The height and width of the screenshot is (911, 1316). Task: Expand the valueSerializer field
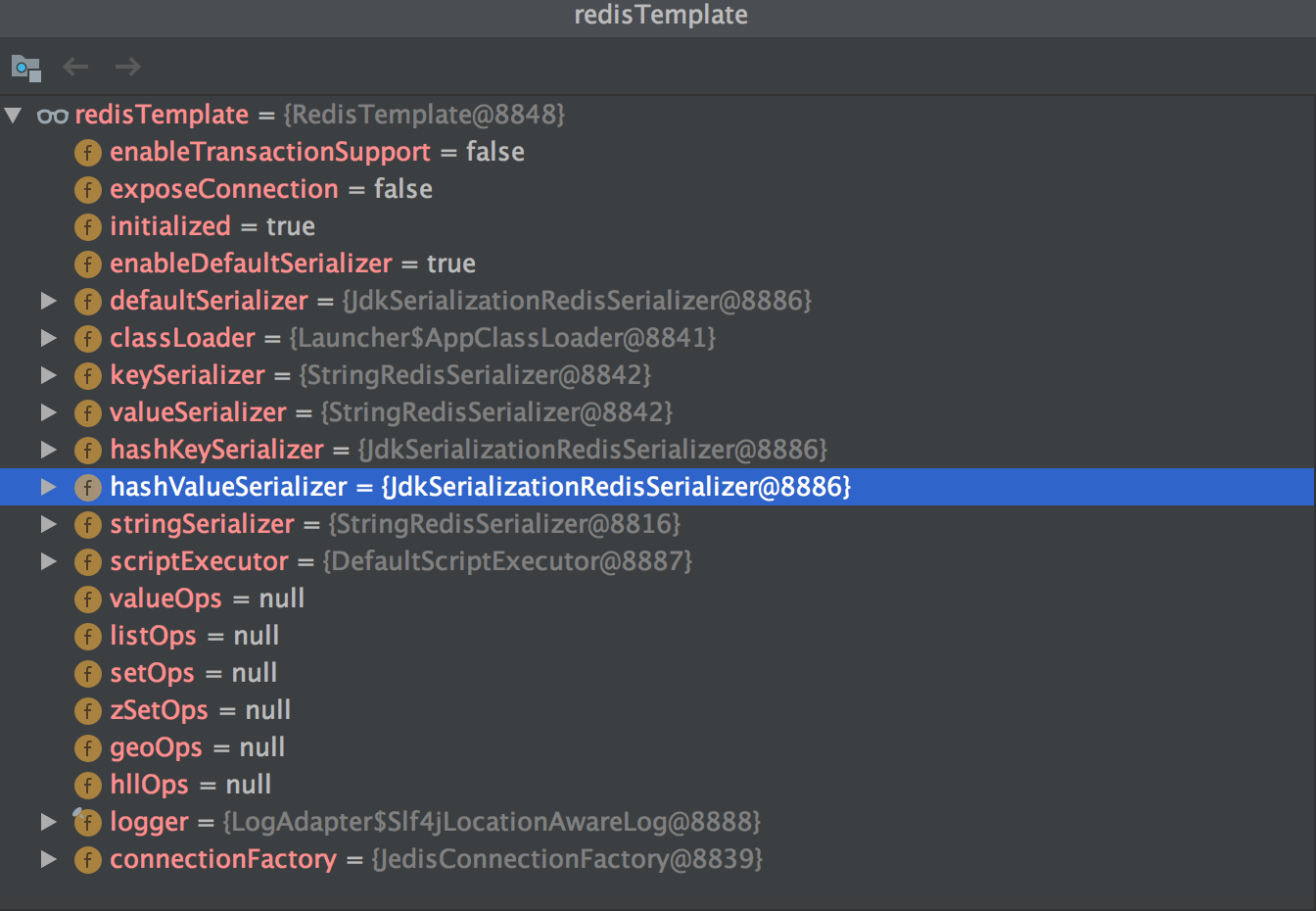[x=48, y=412]
